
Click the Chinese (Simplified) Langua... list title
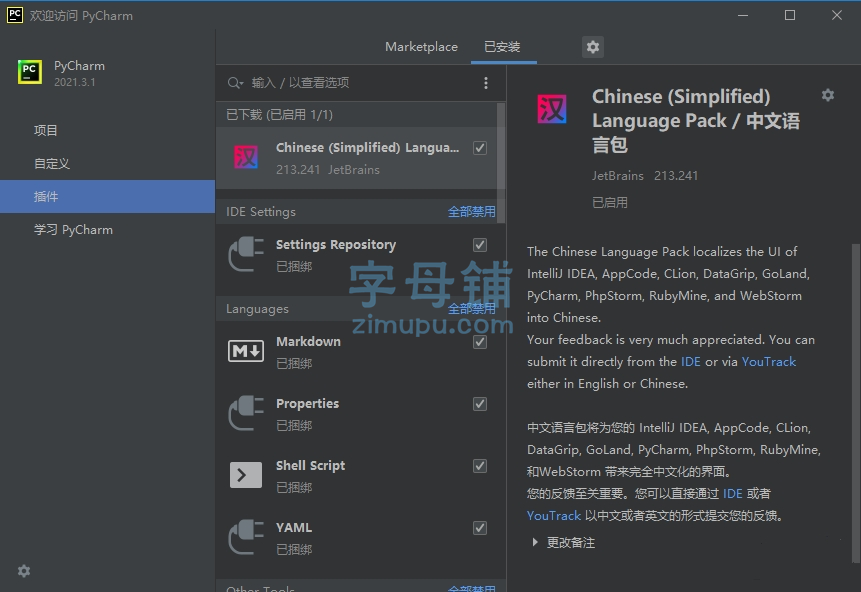(x=367, y=148)
